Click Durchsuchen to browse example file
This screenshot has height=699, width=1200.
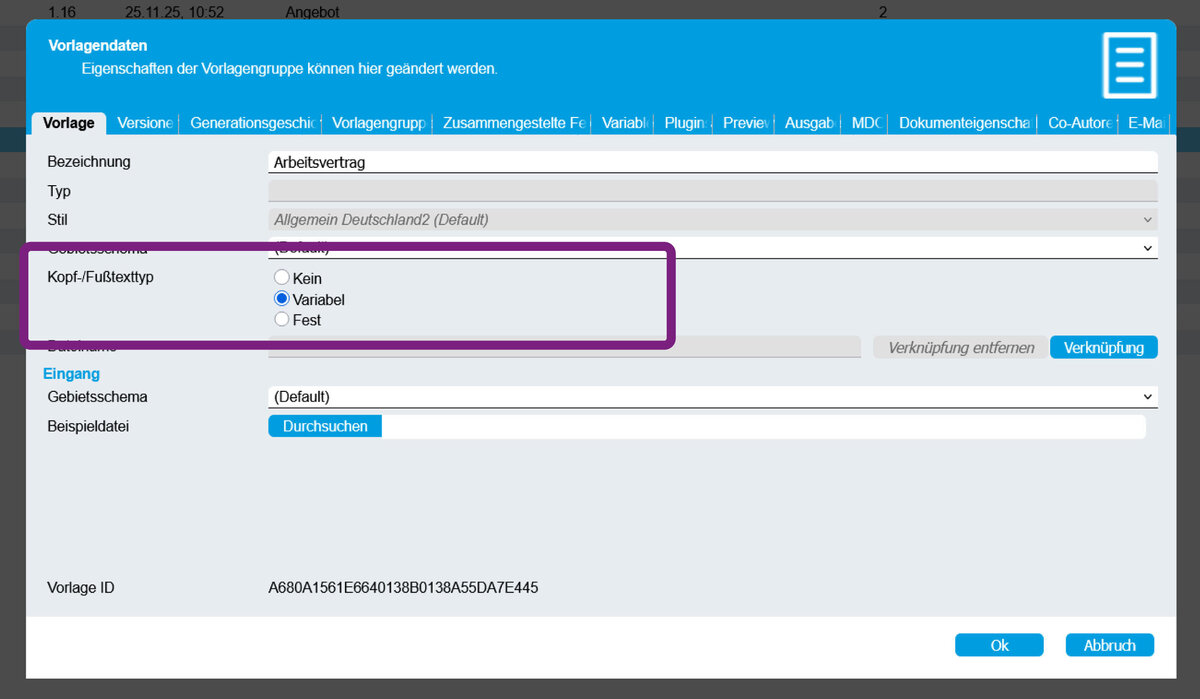[x=325, y=426]
